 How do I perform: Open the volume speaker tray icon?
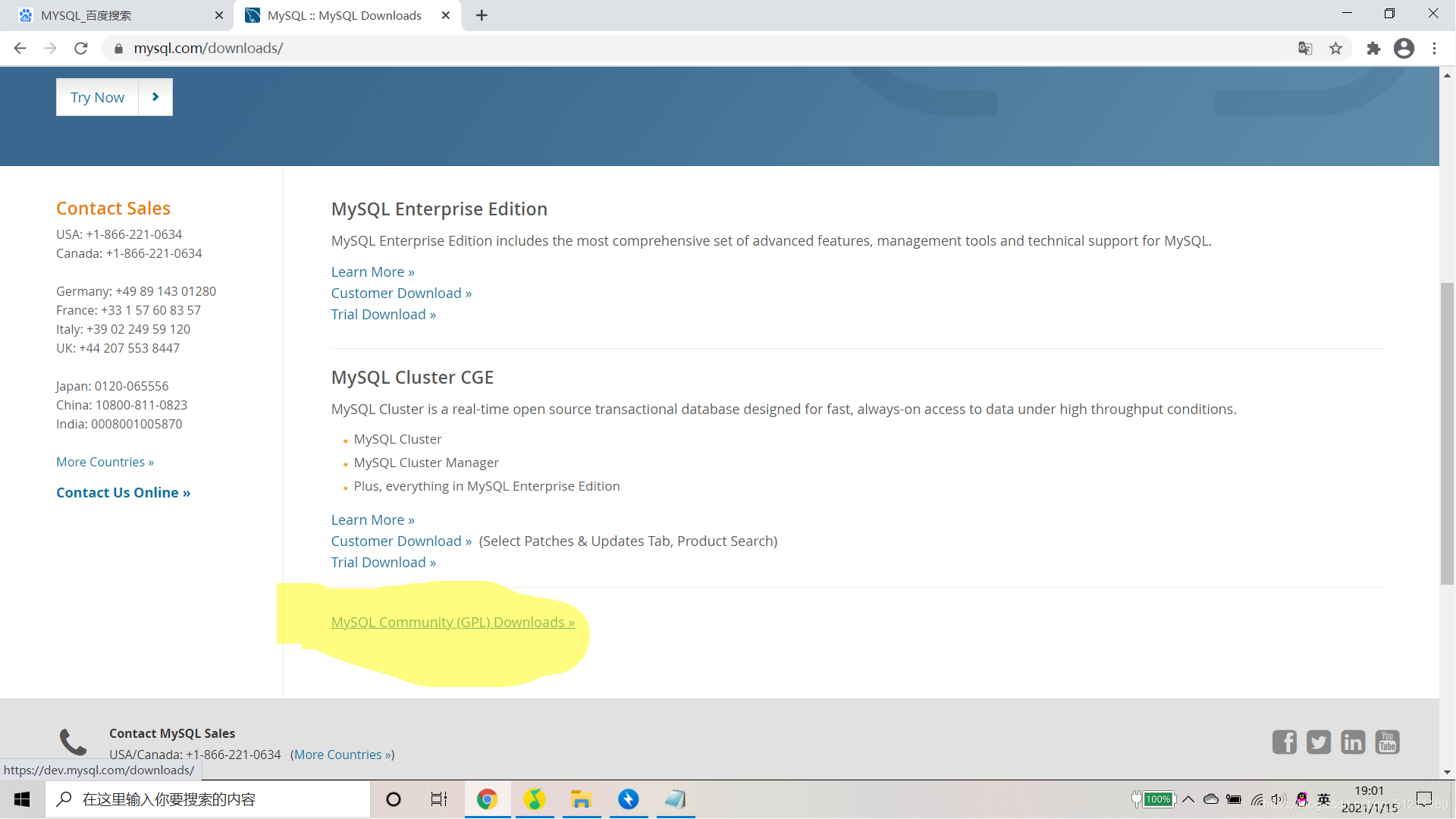coord(1279,799)
